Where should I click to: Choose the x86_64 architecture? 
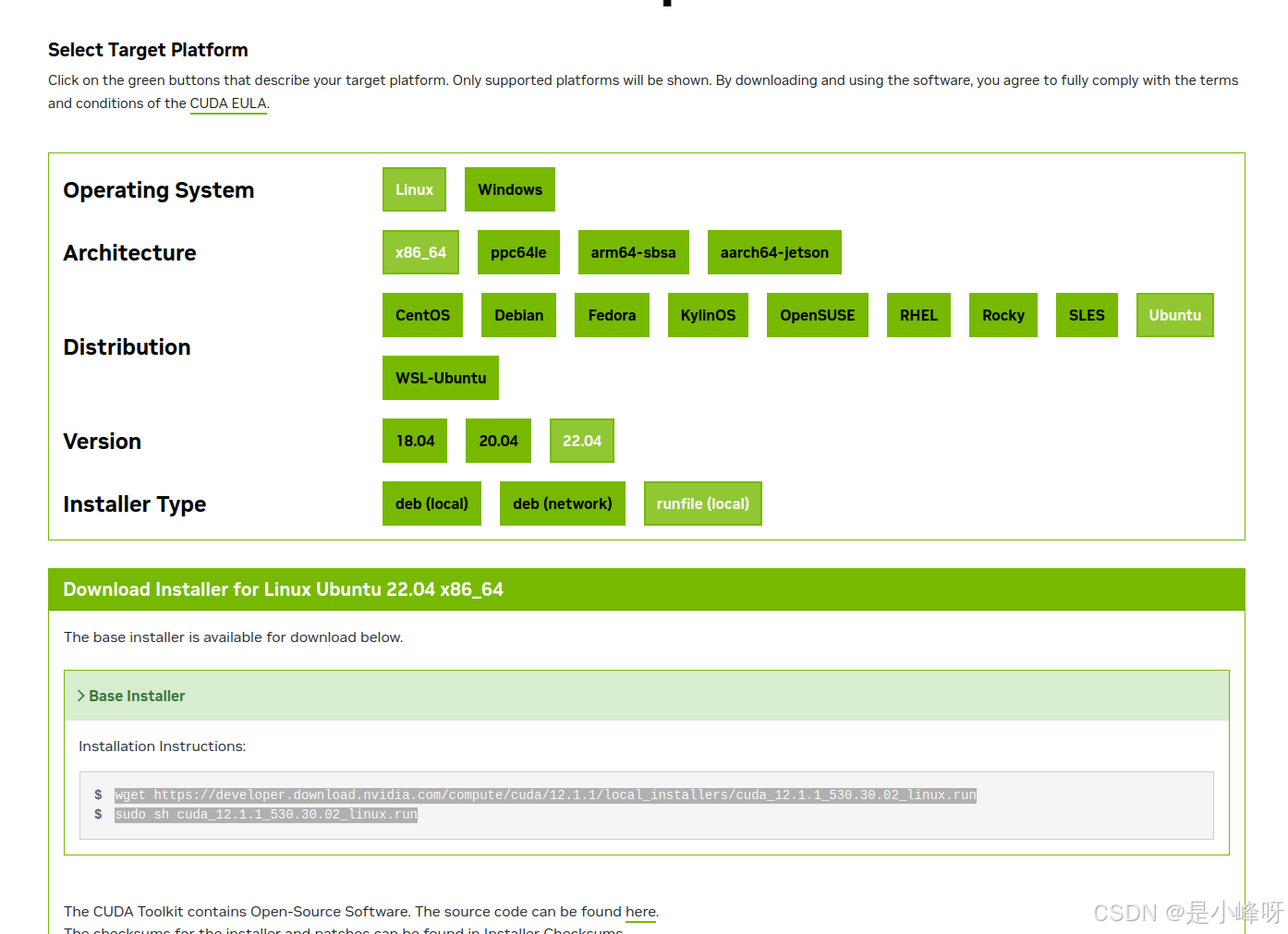[420, 252]
